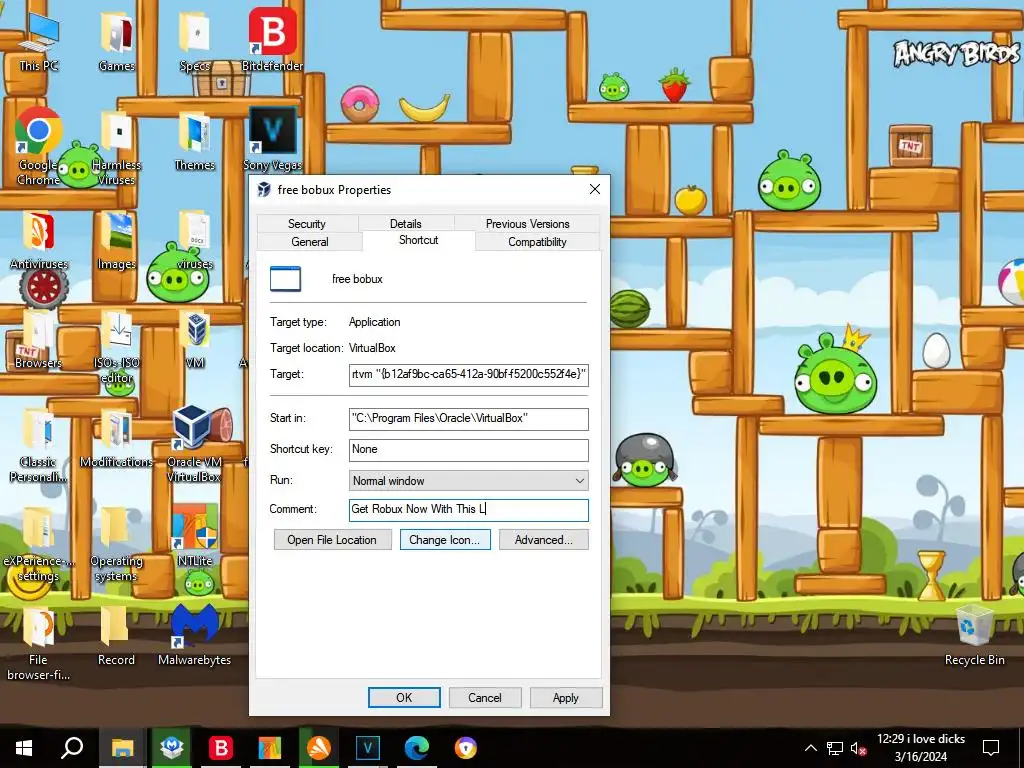Open the Compatibility tab

(537, 242)
